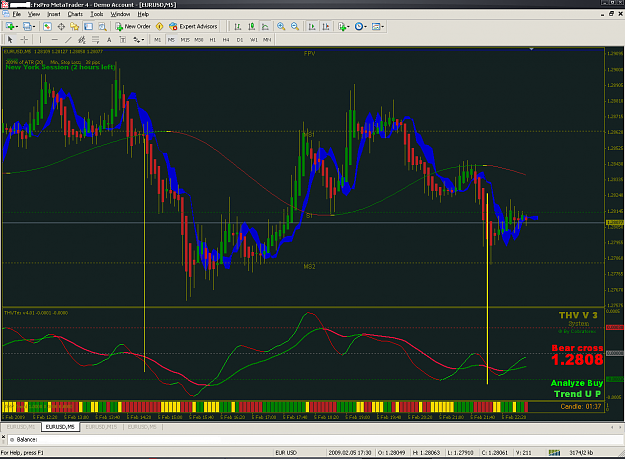Select the Cursor arrow tool
This screenshot has width=625, height=459.
click(10, 39)
